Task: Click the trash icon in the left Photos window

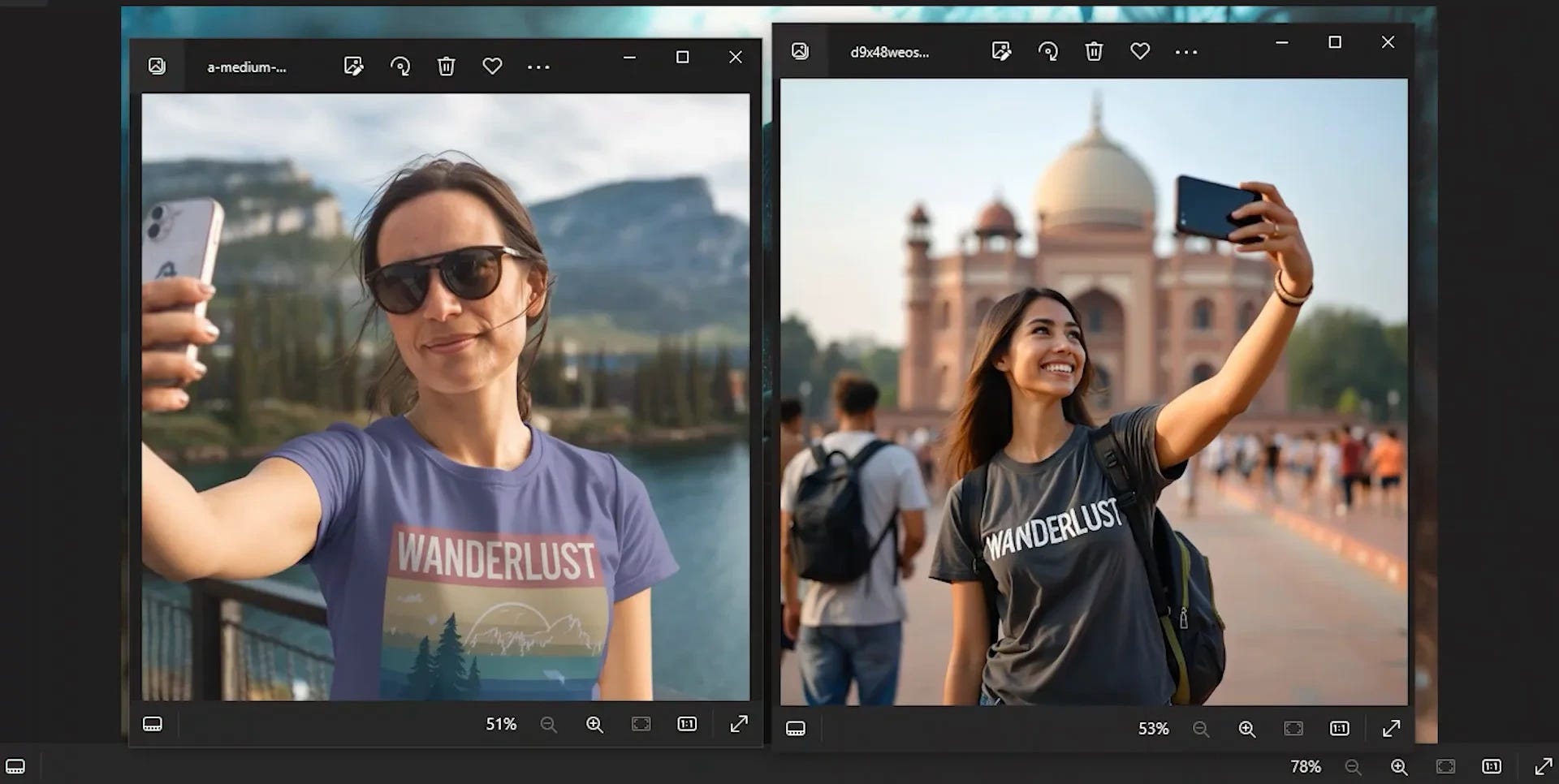Action: tap(444, 67)
